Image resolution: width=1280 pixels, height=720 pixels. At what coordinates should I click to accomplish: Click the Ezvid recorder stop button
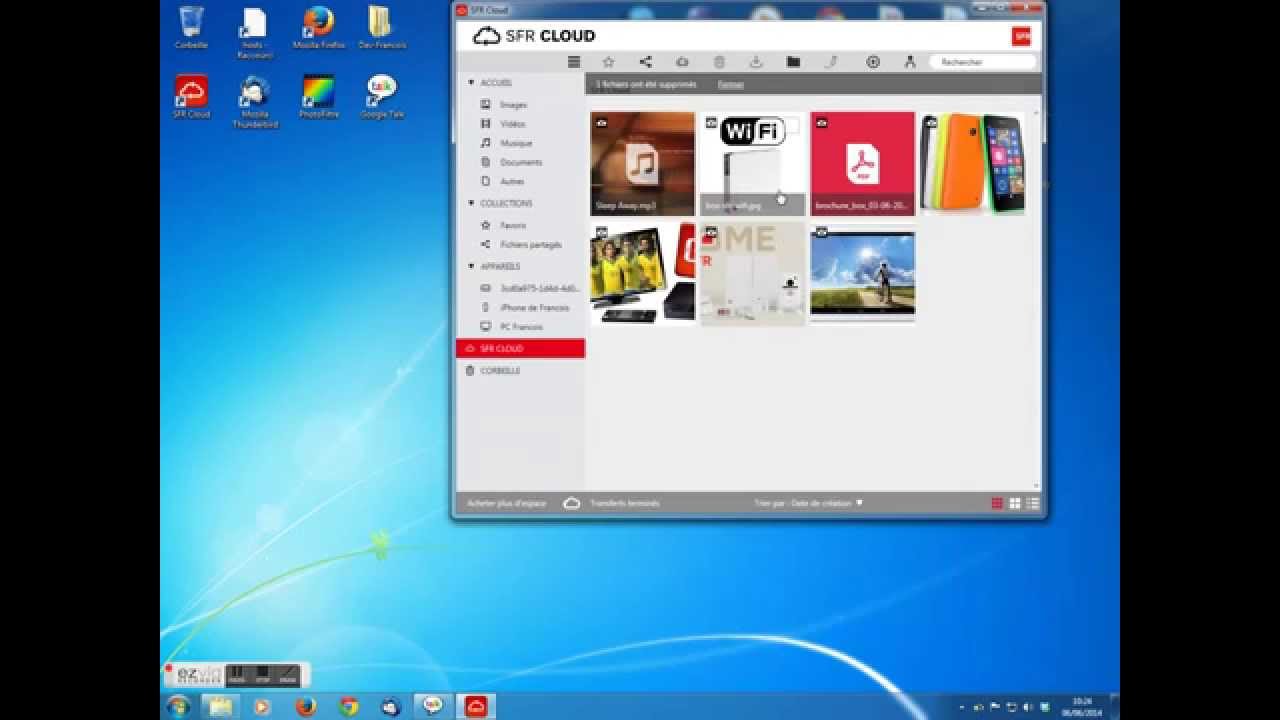click(263, 675)
